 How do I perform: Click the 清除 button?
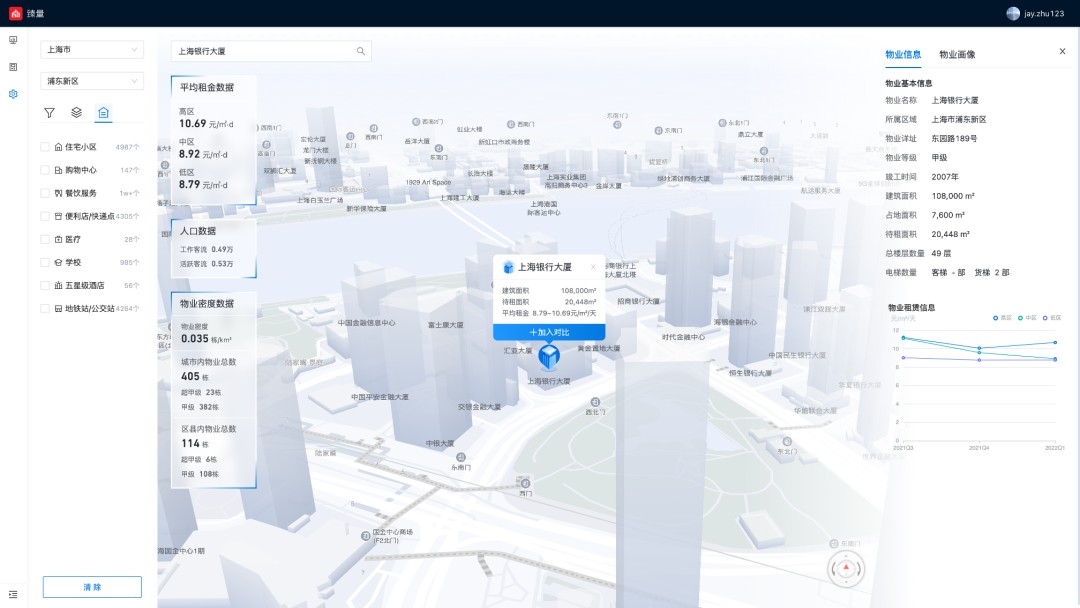92,587
